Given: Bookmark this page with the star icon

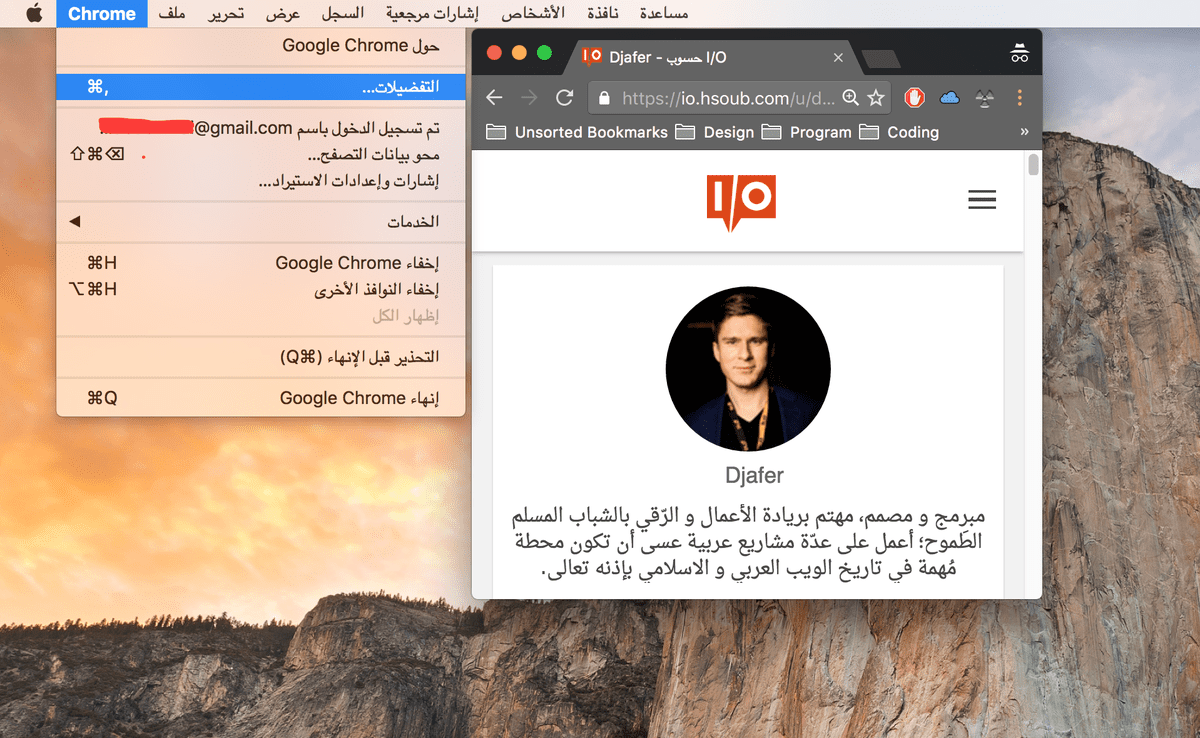Looking at the screenshot, I should pos(876,98).
